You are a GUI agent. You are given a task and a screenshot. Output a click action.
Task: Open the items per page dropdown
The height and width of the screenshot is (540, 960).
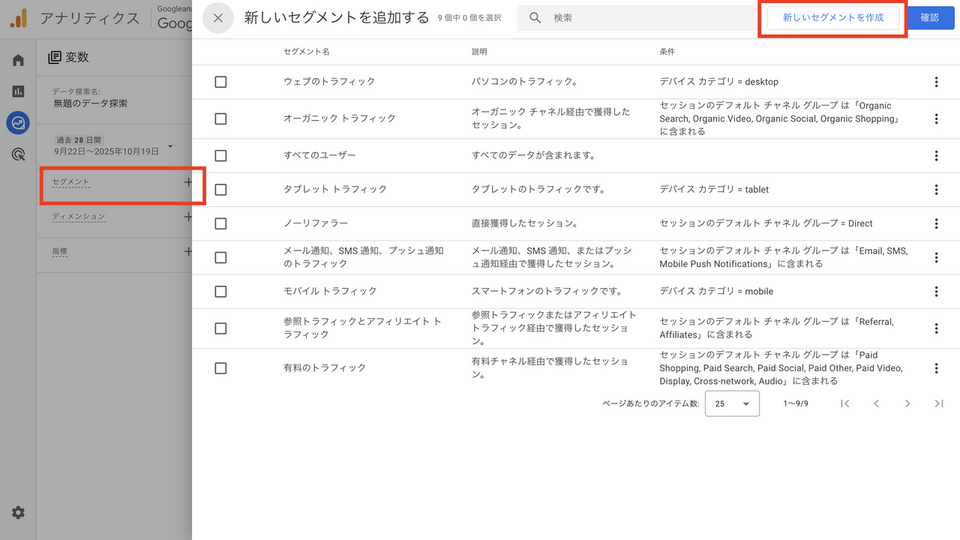tap(732, 404)
